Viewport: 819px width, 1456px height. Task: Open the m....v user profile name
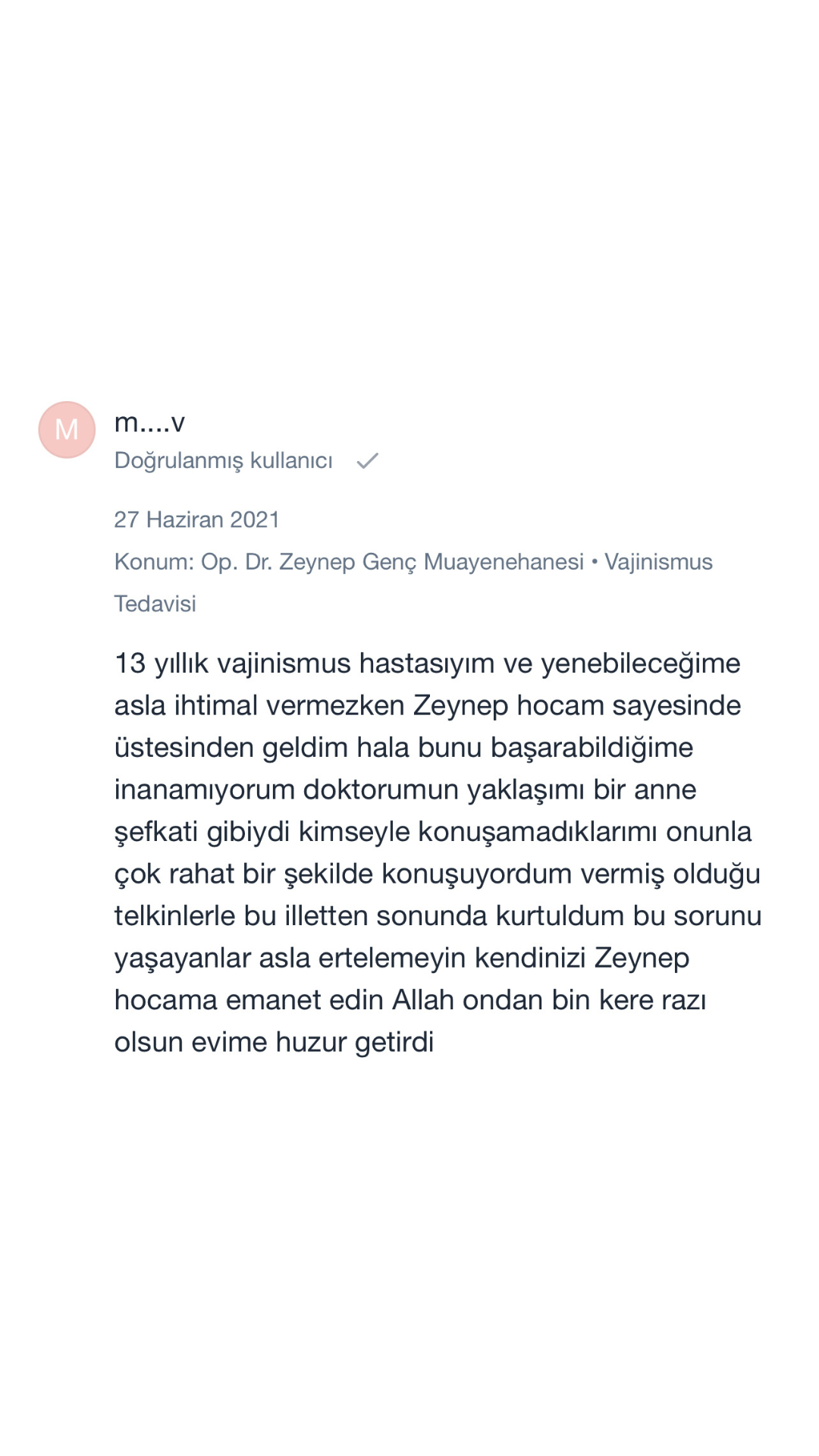coord(149,422)
